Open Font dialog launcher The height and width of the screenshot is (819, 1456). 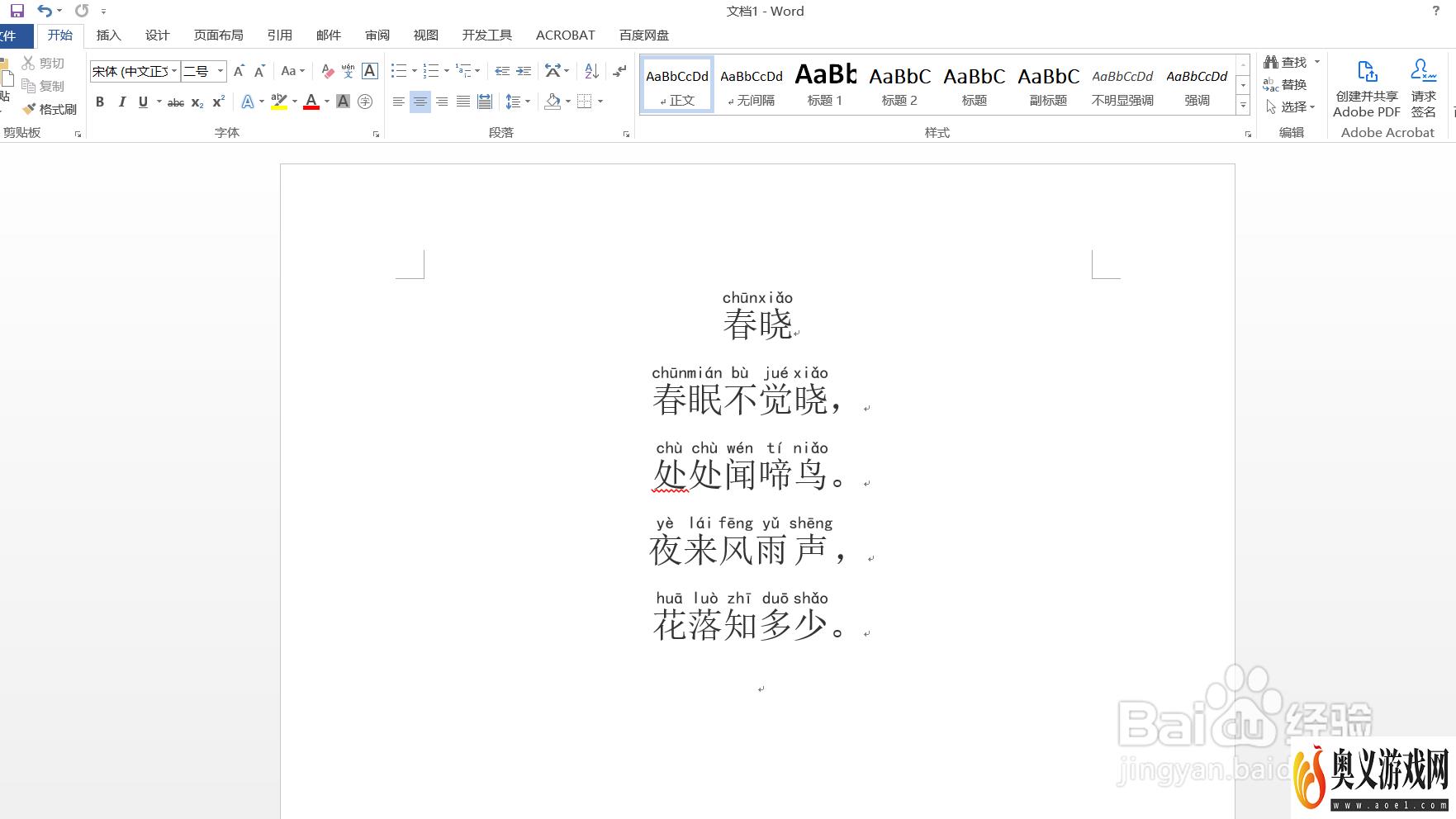coord(377,134)
